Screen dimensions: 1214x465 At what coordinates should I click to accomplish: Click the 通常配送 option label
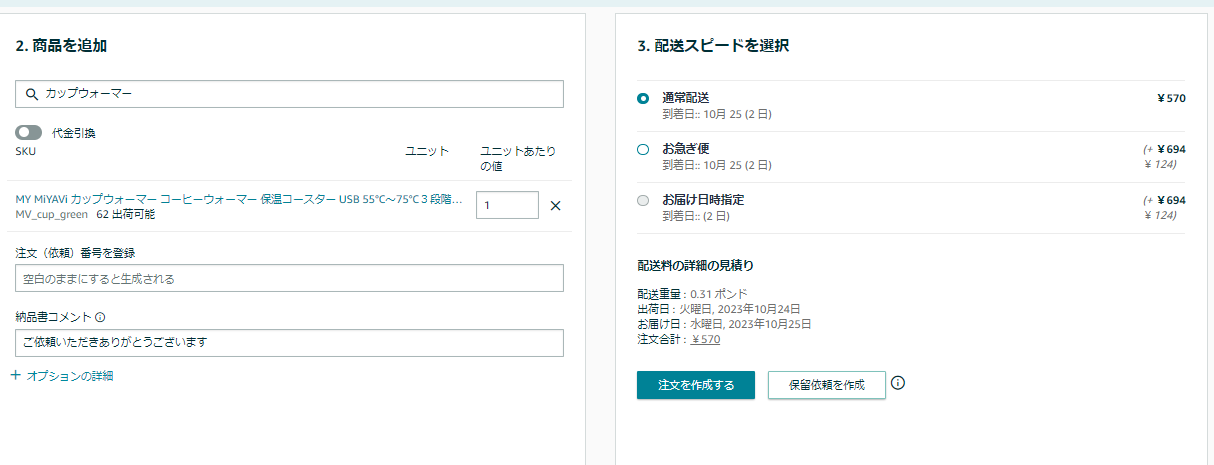tap(686, 97)
